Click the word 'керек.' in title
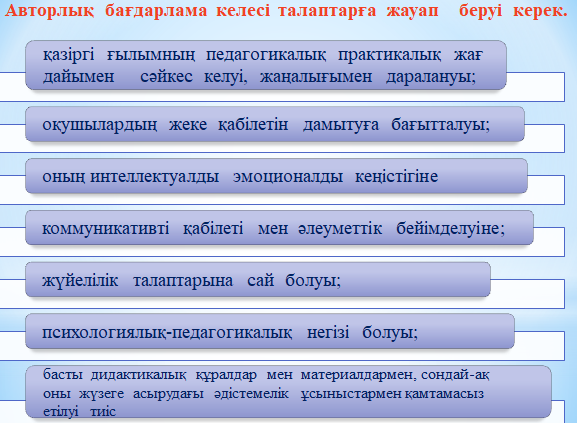Screen dimensions: 577x423 point(541,11)
